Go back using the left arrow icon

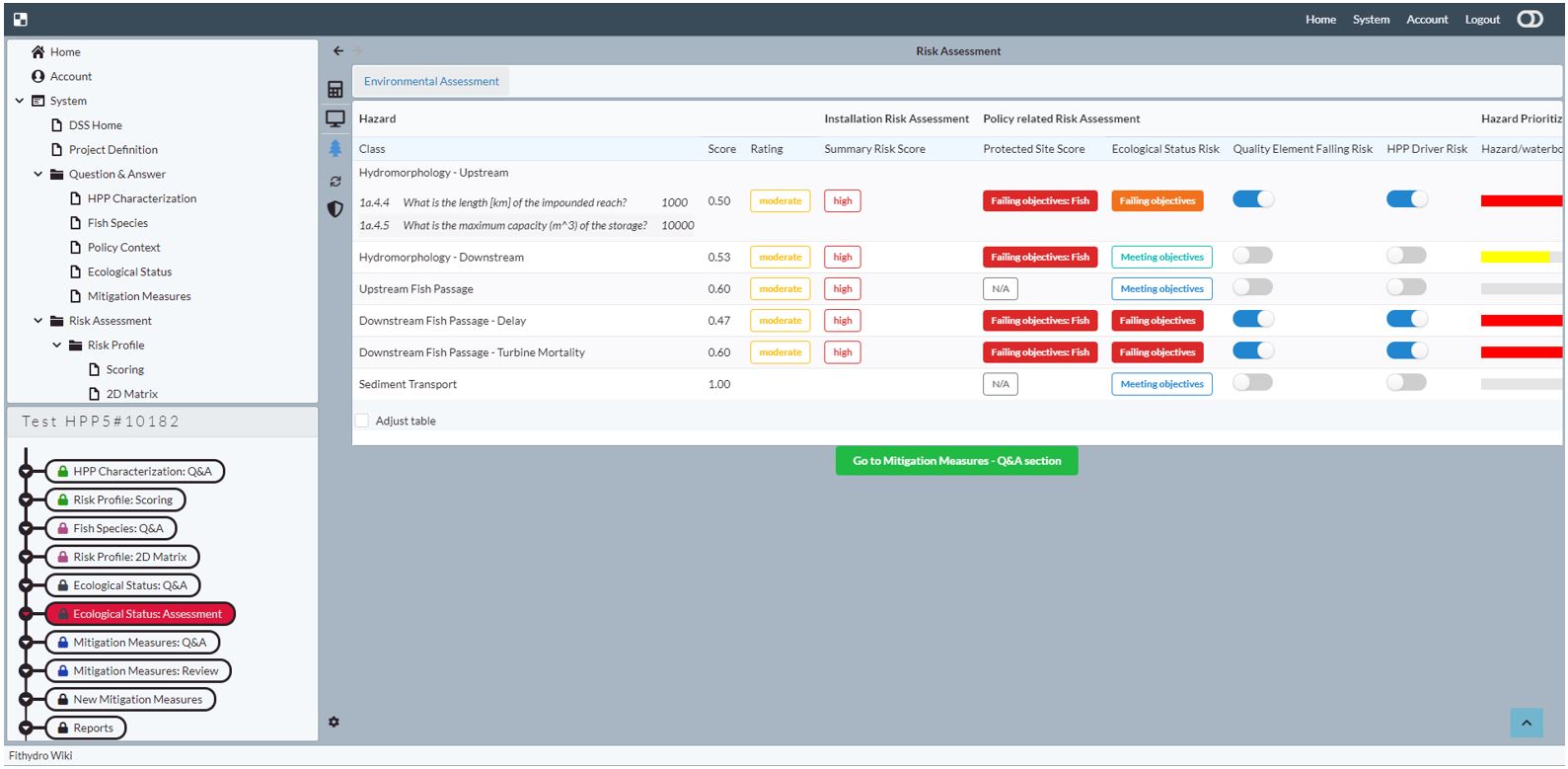[x=338, y=51]
